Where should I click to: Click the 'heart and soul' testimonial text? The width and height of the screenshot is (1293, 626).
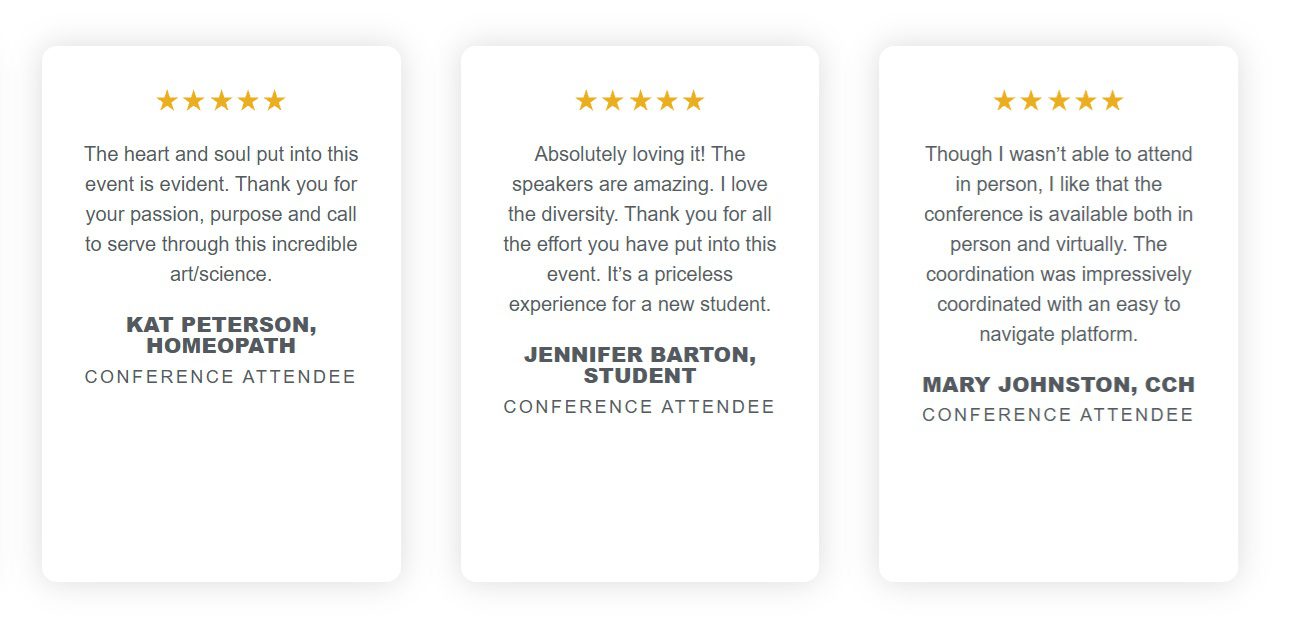pos(221,214)
